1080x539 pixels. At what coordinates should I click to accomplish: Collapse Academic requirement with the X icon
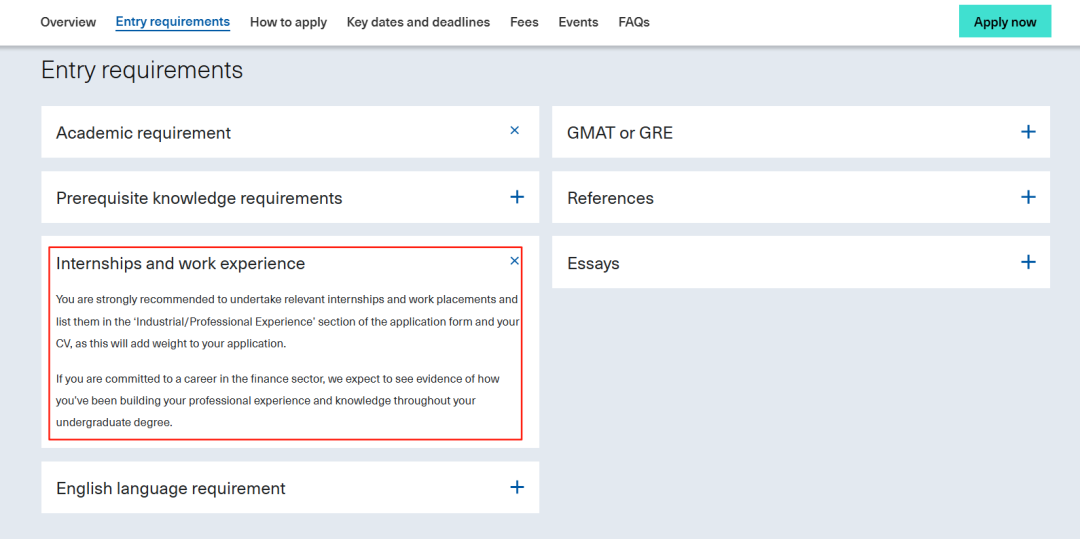[x=515, y=130]
